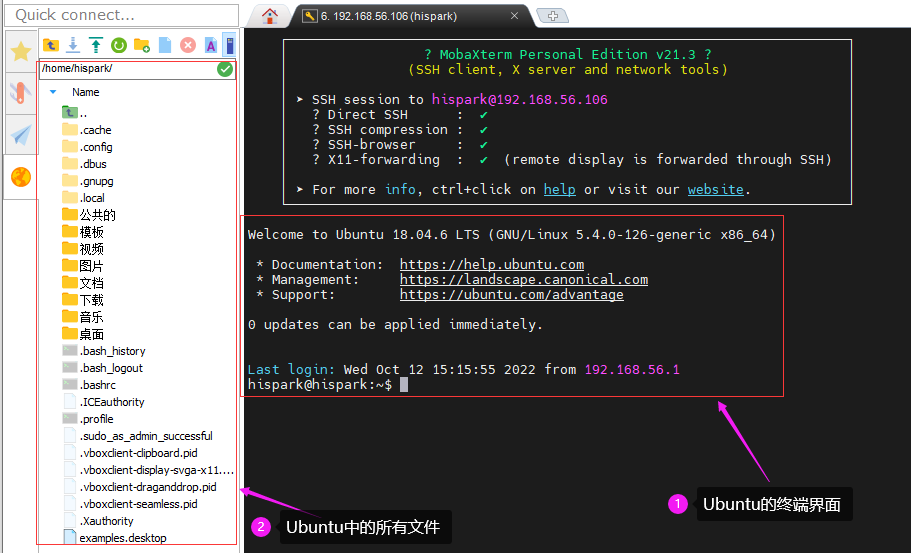Click in the Quick connect field
Screen dimensions: 911x553
(120, 15)
